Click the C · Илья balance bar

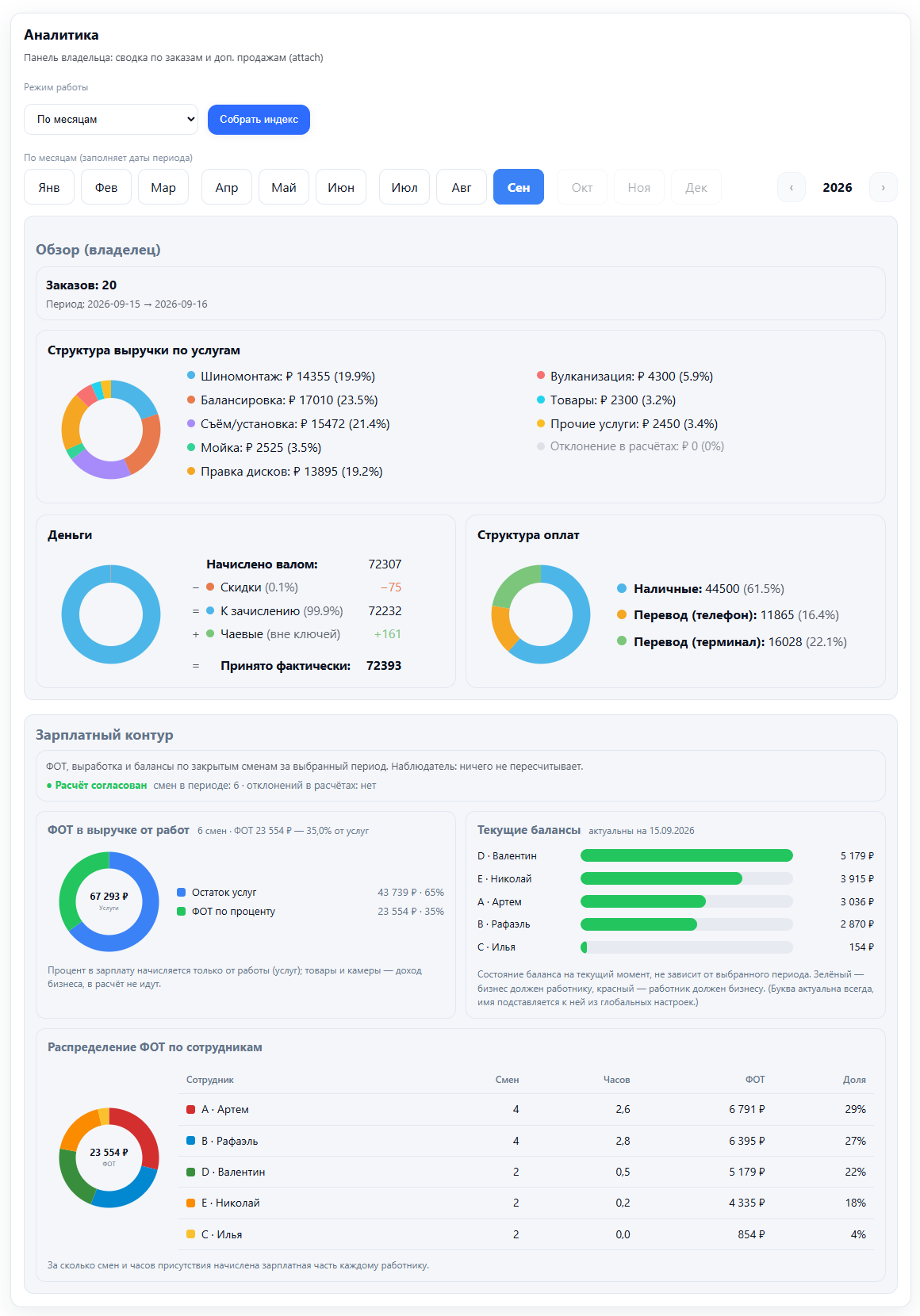coord(687,947)
